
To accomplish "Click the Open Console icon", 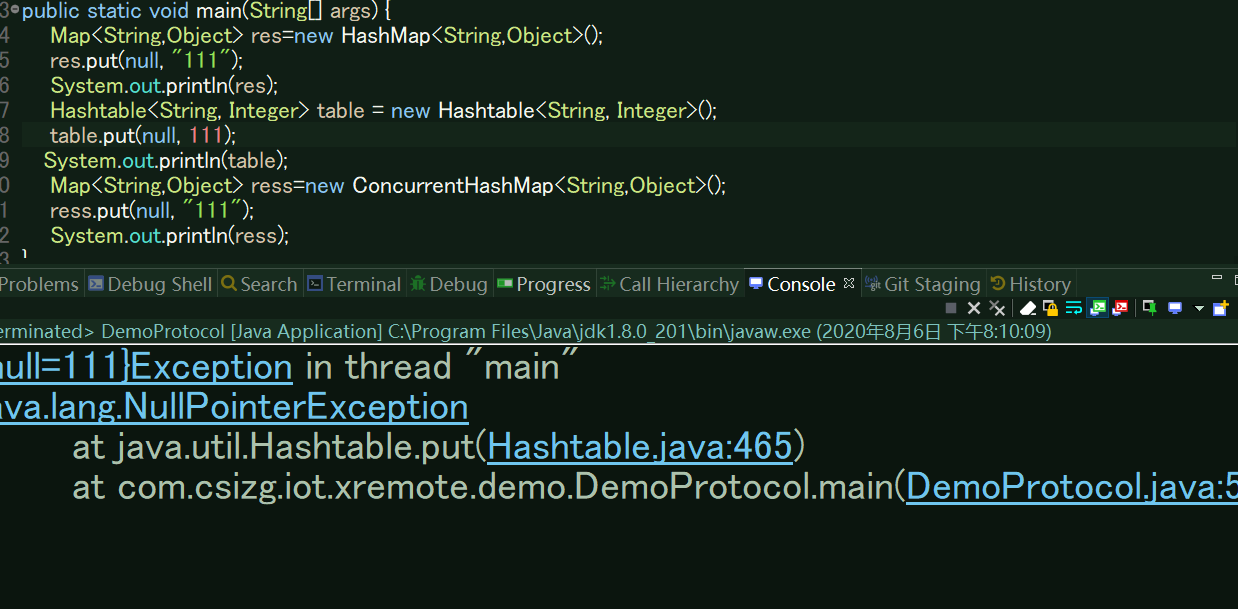I will [x=1220, y=308].
